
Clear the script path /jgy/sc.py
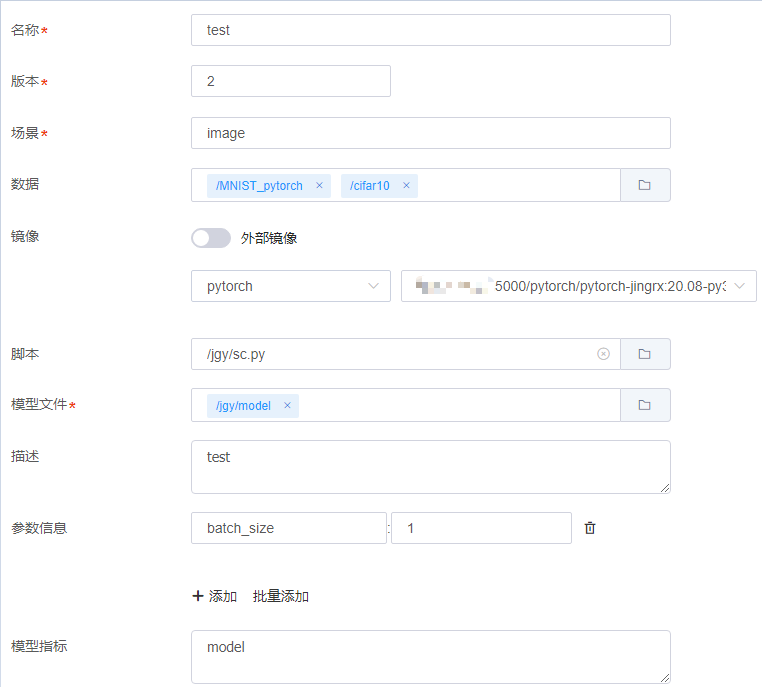pos(603,354)
